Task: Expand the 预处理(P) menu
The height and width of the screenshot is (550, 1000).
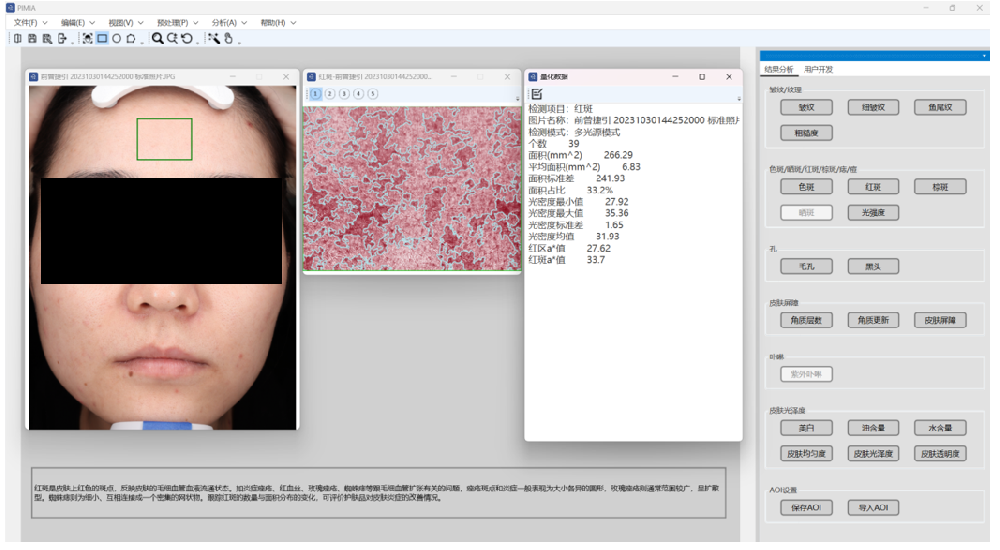Action: (x=178, y=22)
